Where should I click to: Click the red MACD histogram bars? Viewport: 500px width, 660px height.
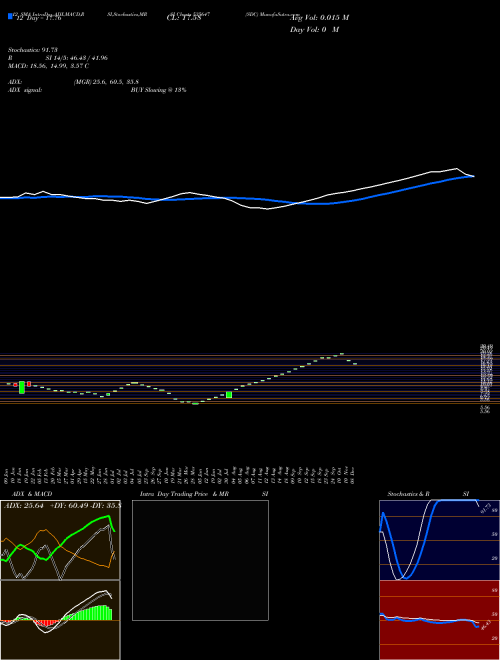pos(44,623)
